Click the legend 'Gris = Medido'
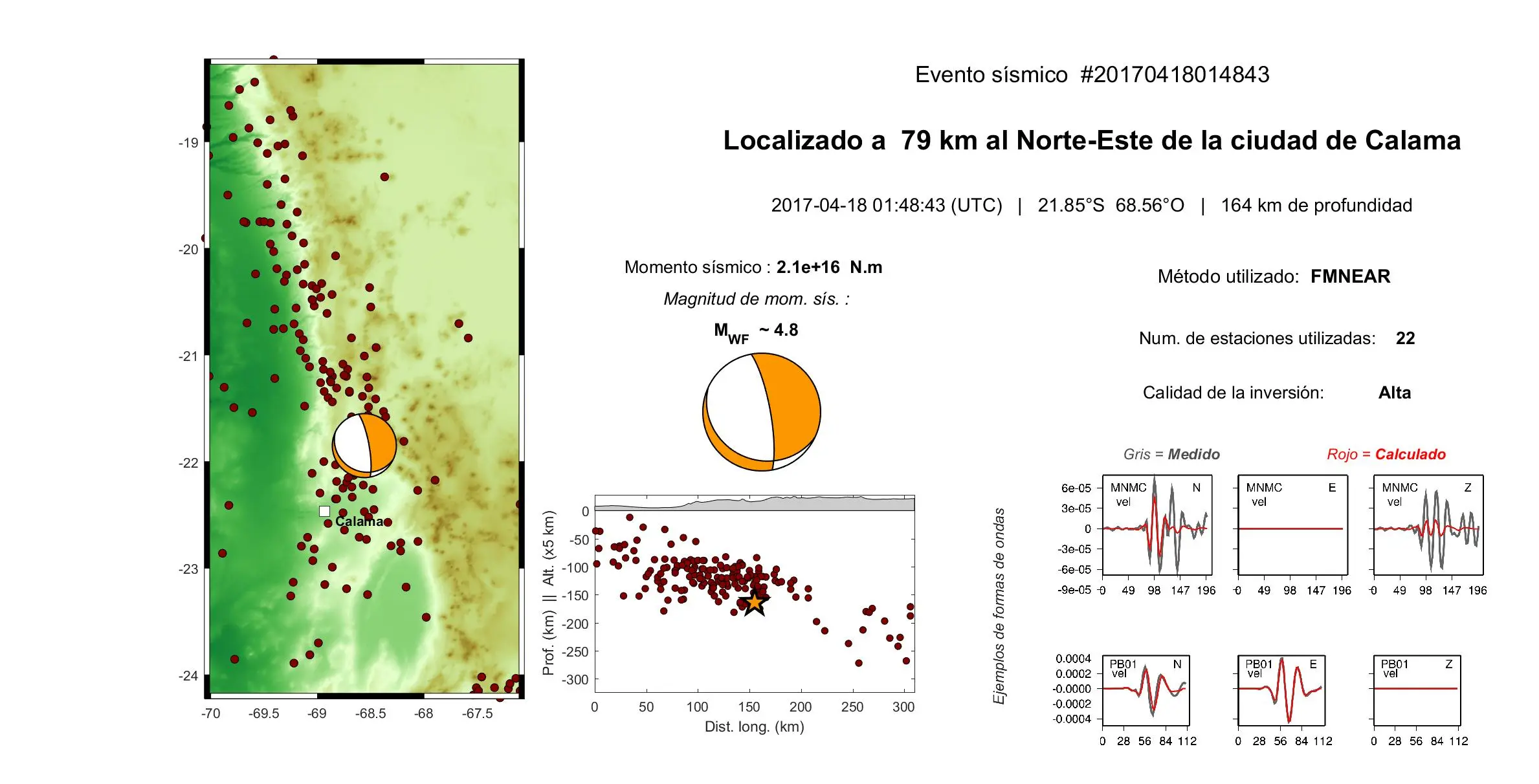This screenshot has width=1539, height=784. click(1171, 454)
